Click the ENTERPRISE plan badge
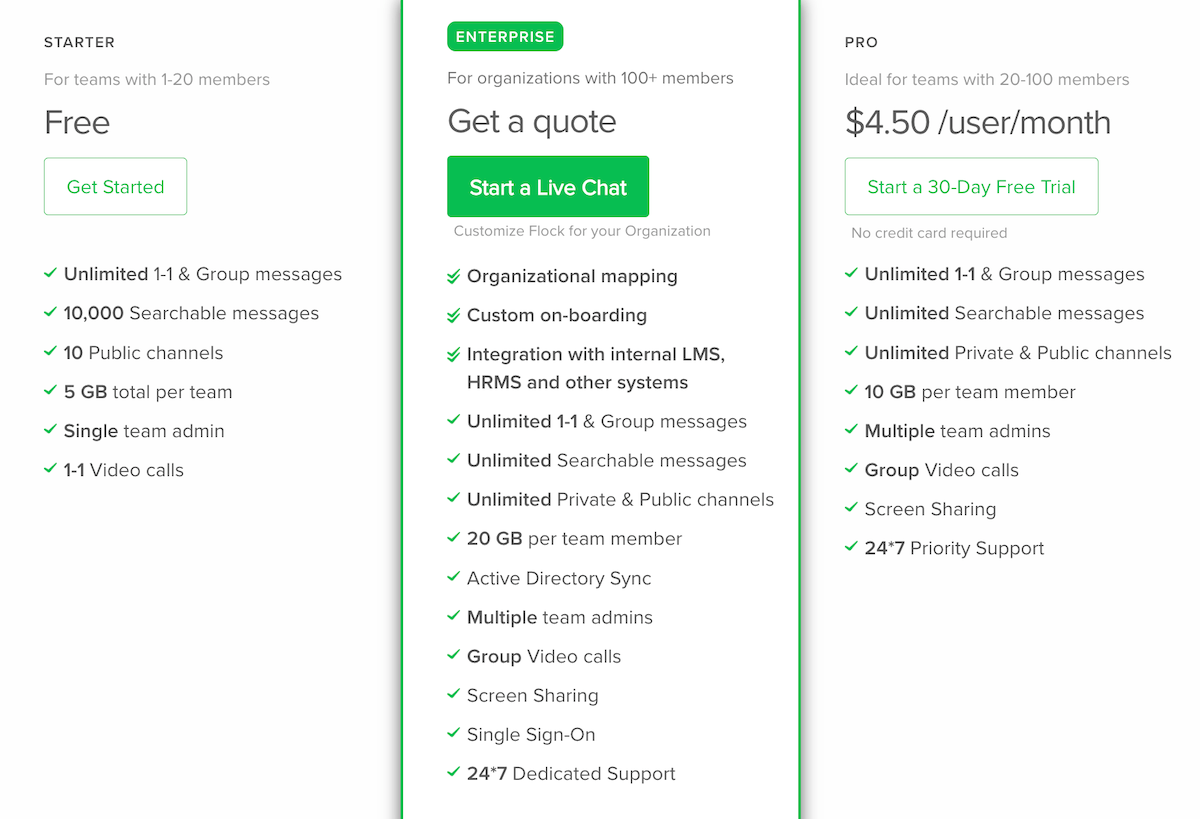 pyautogui.click(x=505, y=37)
